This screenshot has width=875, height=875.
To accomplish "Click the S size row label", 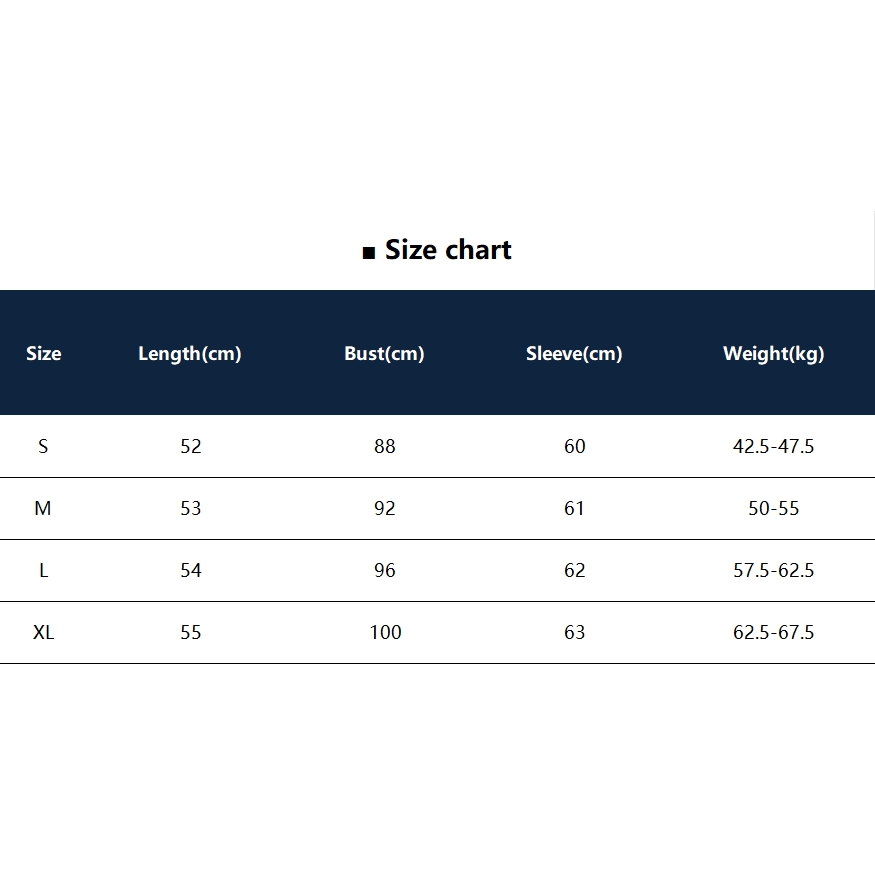I will pyautogui.click(x=43, y=446).
